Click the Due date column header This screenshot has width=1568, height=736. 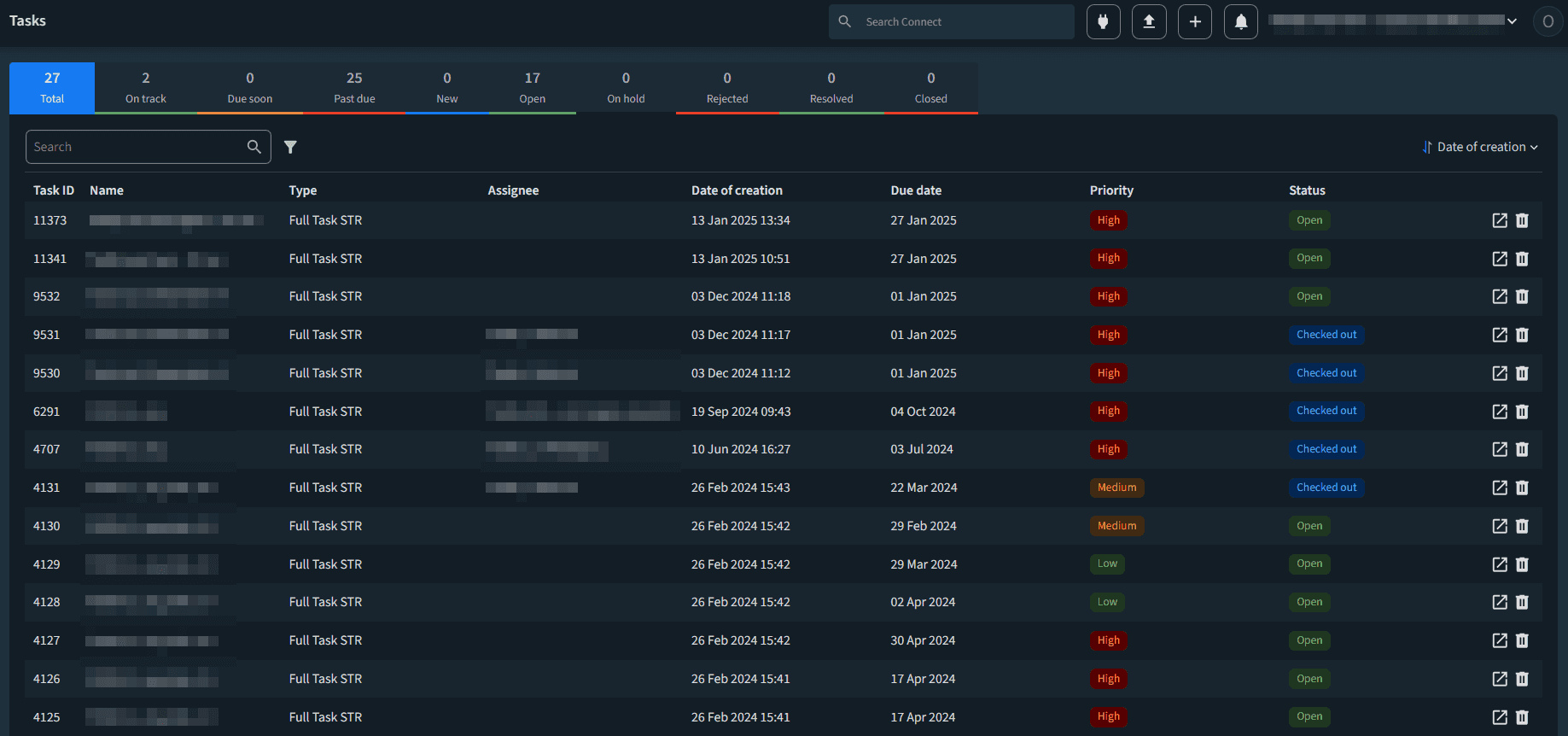coord(916,190)
